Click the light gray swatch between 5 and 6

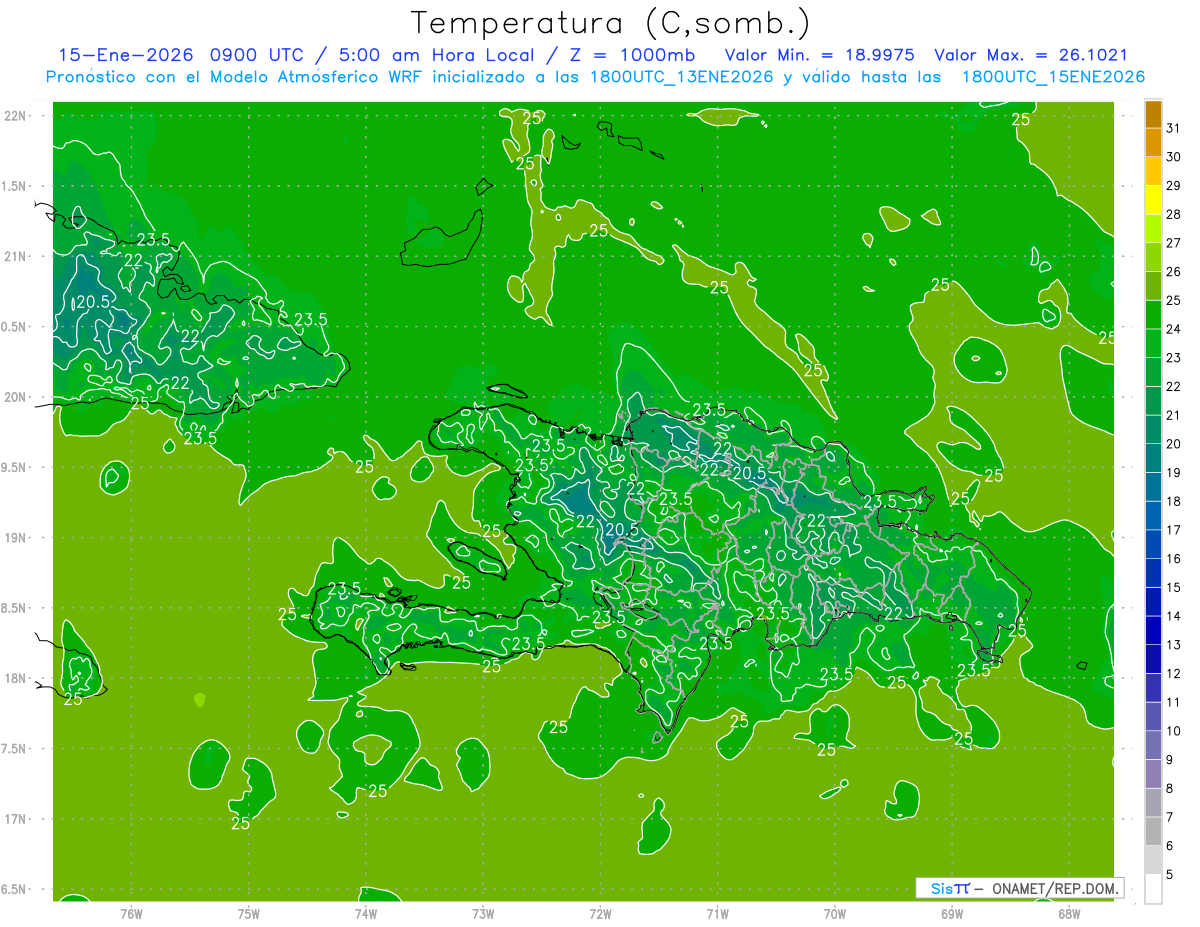pos(1153,859)
